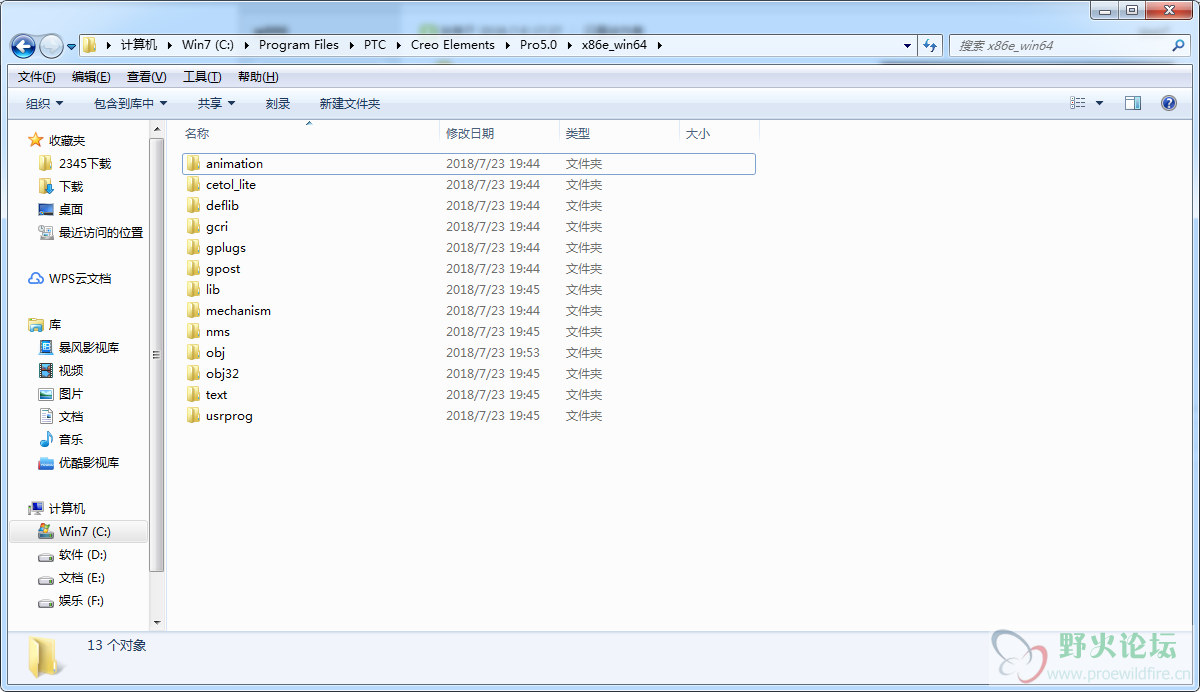
Task: Select the usrprog folder
Action: tap(468, 416)
